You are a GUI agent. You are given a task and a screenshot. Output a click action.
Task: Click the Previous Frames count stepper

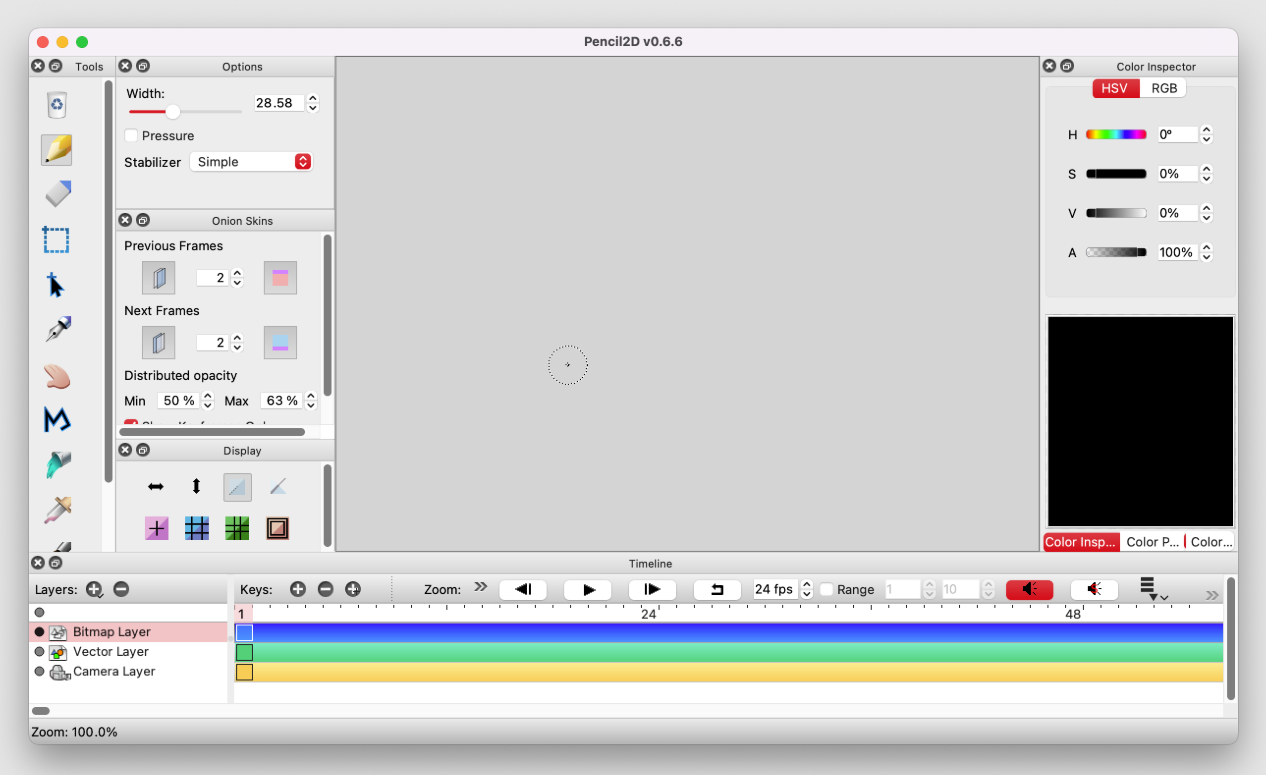point(237,278)
